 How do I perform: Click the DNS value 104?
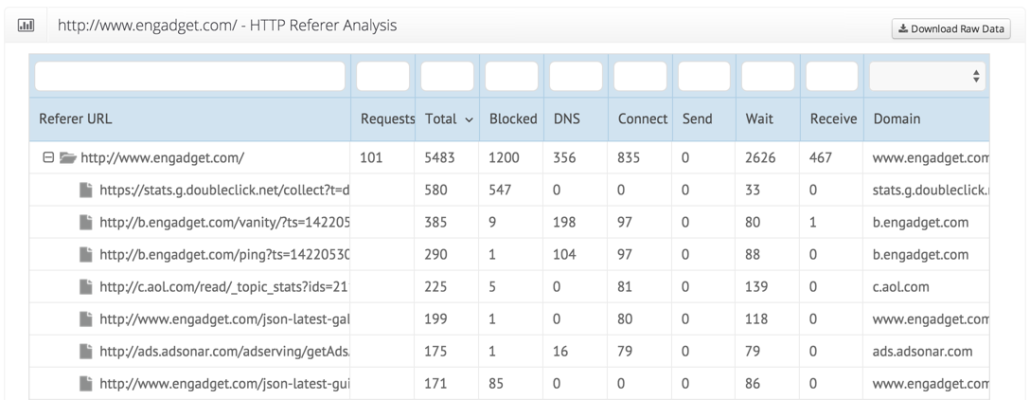coord(564,255)
